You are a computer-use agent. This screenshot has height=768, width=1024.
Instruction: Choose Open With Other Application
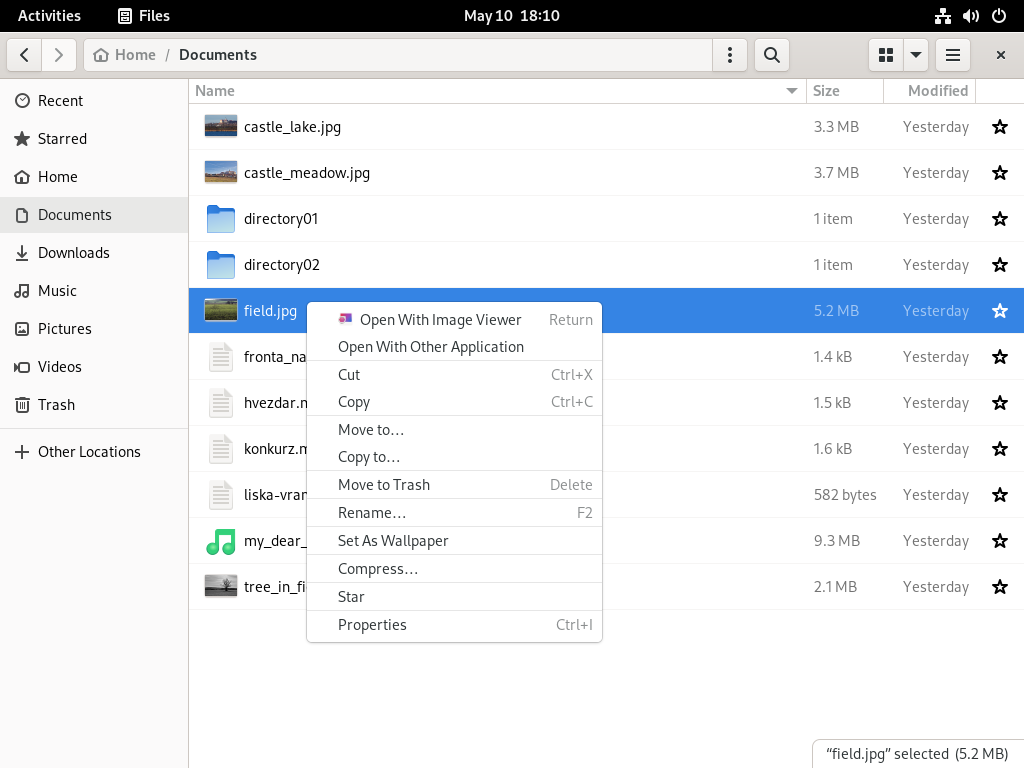(x=455, y=347)
